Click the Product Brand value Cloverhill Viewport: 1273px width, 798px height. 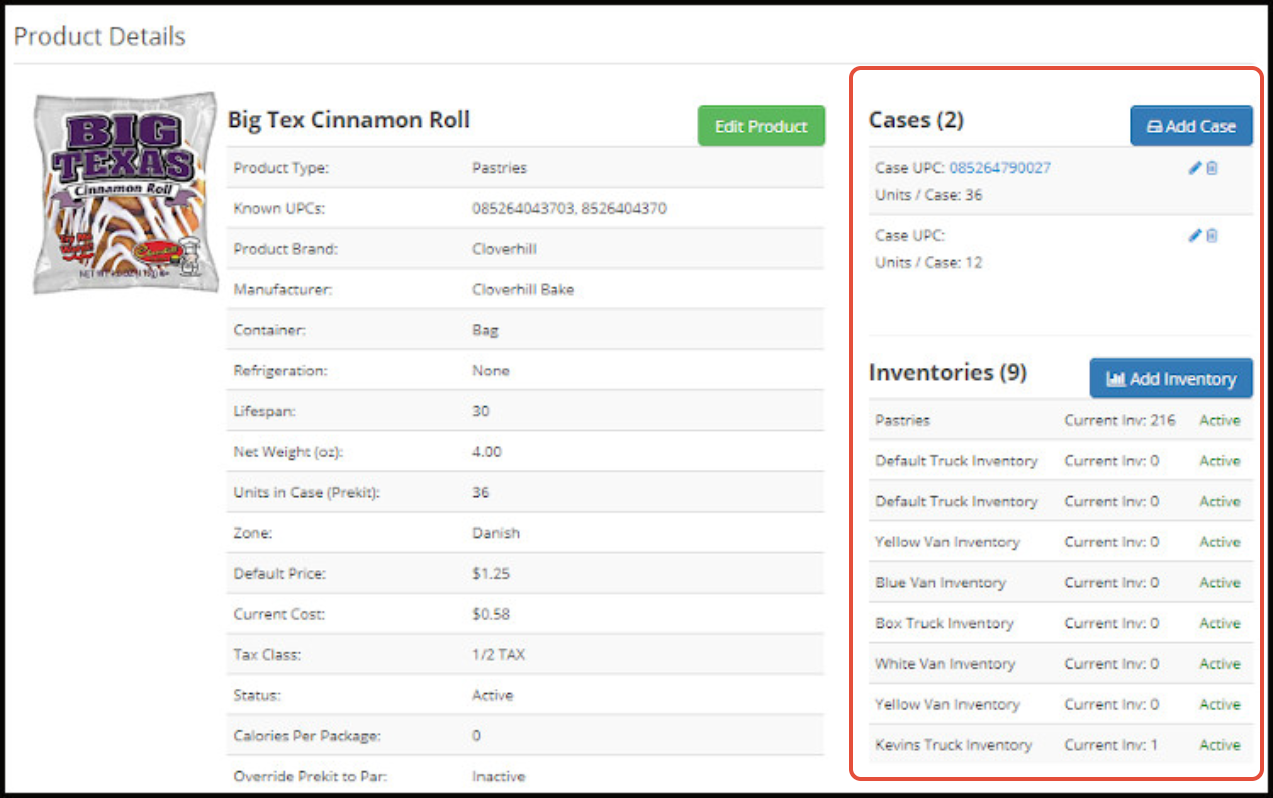pyautogui.click(x=505, y=249)
